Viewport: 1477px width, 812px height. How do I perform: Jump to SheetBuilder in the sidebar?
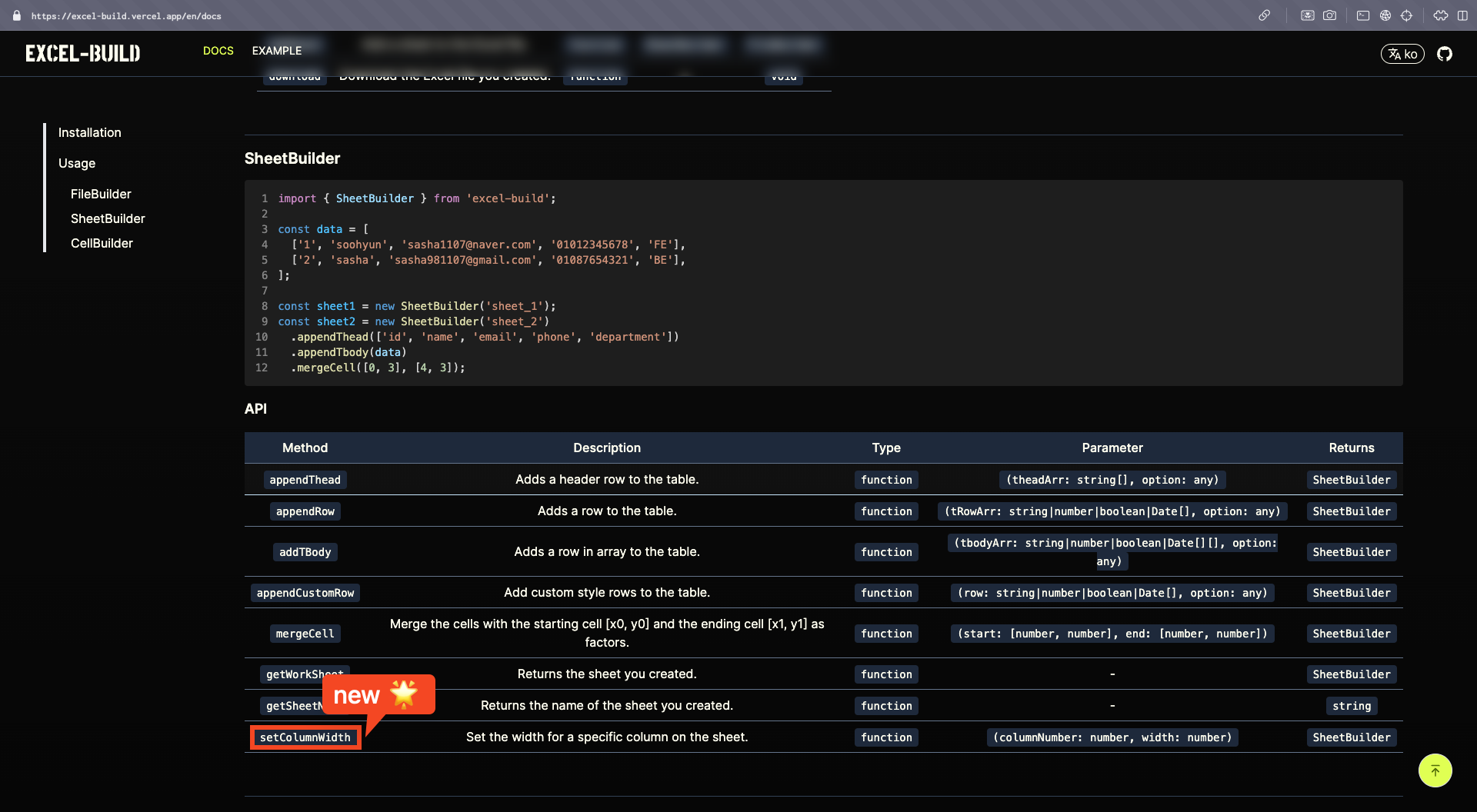click(x=108, y=218)
